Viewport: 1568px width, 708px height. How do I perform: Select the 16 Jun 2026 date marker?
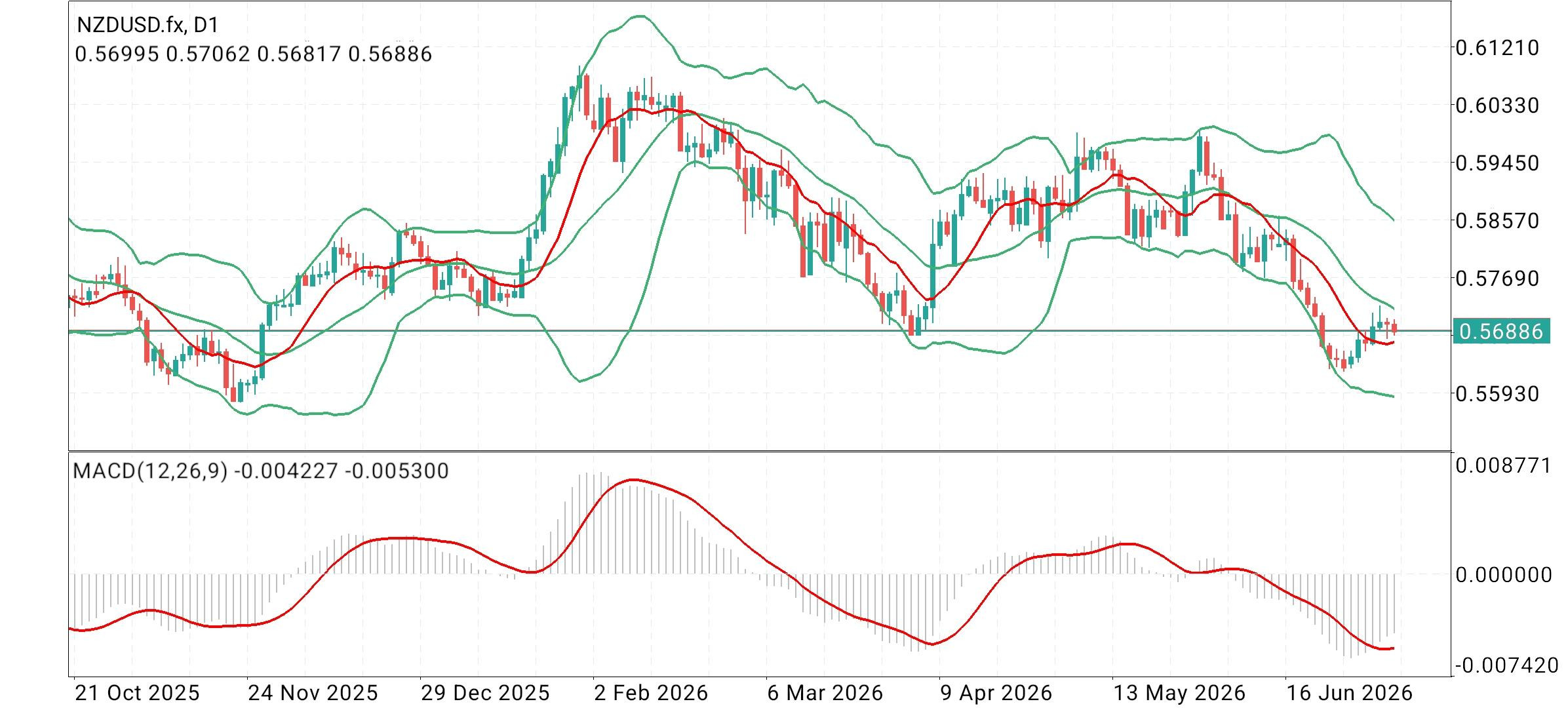1349,692
